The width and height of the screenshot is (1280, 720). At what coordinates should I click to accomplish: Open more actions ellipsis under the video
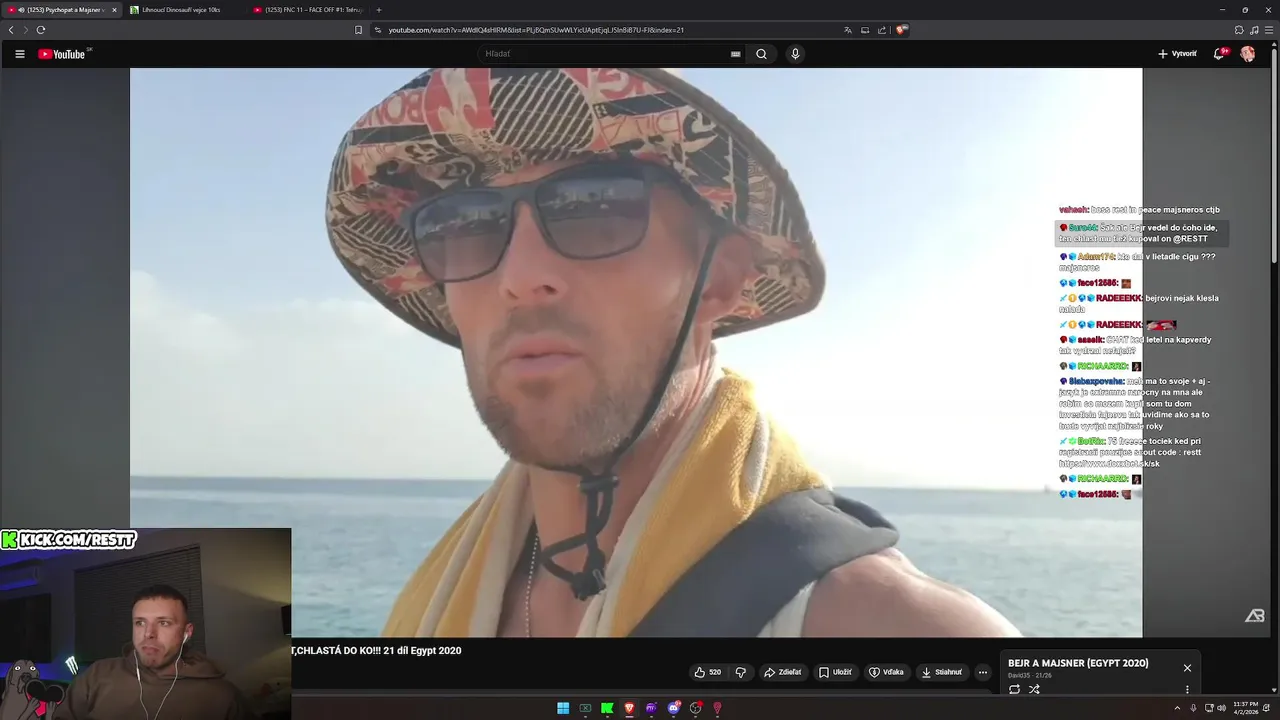(x=982, y=672)
